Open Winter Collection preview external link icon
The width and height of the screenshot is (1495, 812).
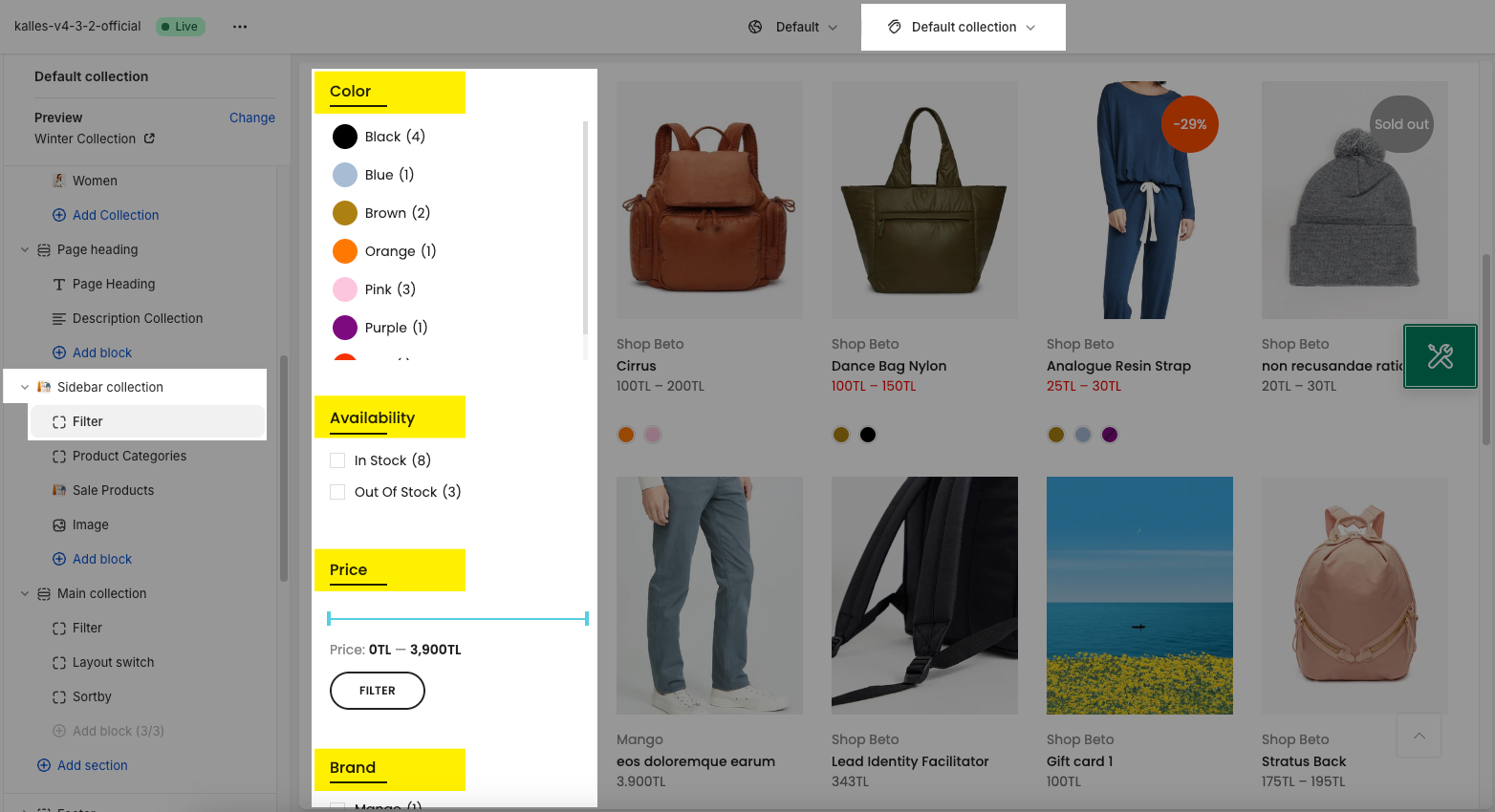click(x=149, y=139)
